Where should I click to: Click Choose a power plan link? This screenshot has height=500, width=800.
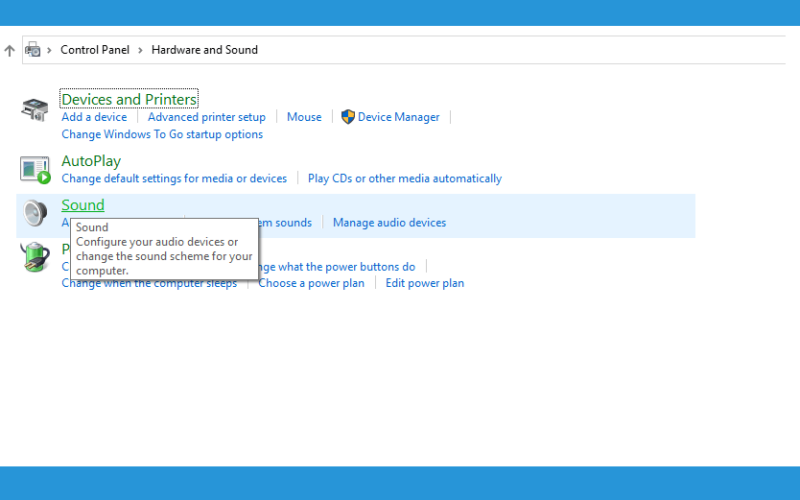(311, 283)
